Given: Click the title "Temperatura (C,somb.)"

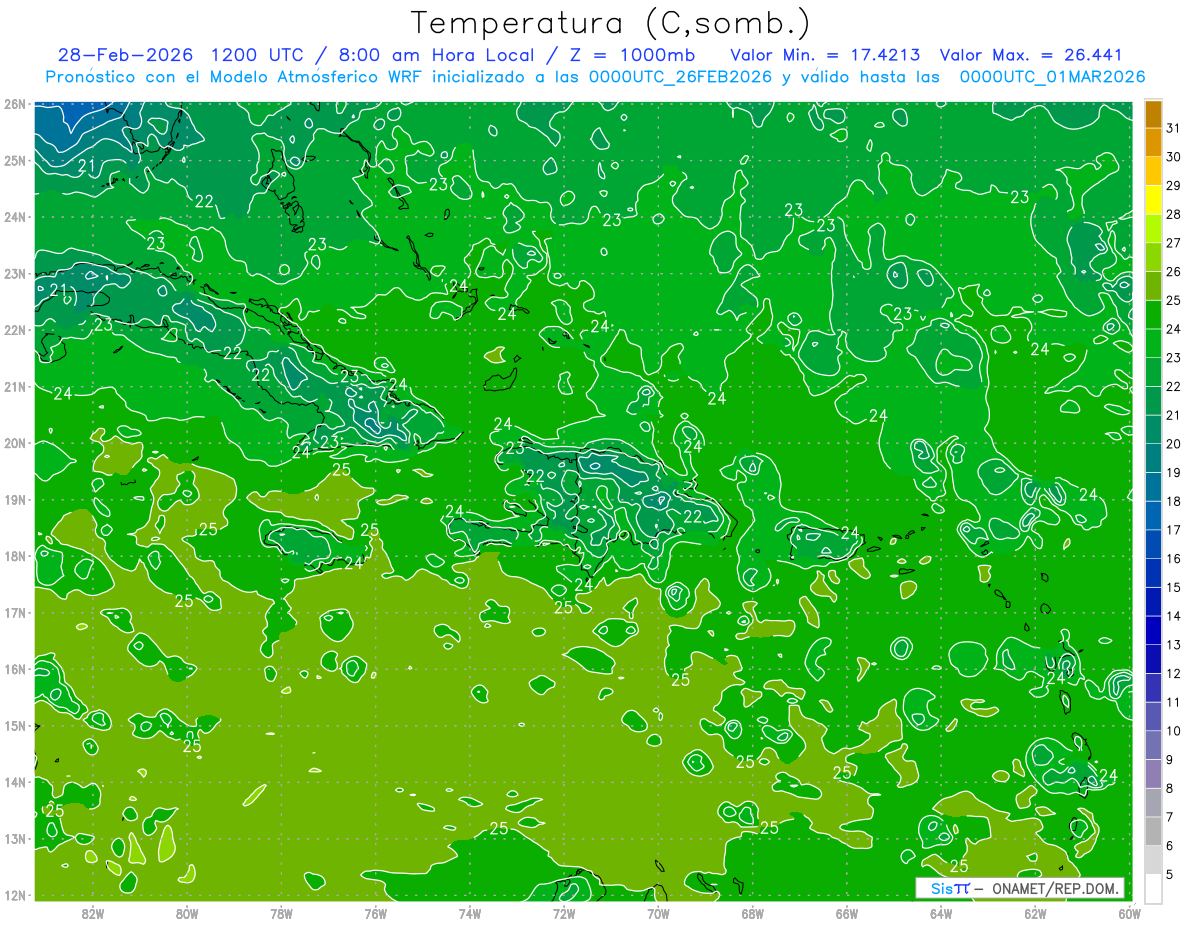Looking at the screenshot, I should [611, 23].
